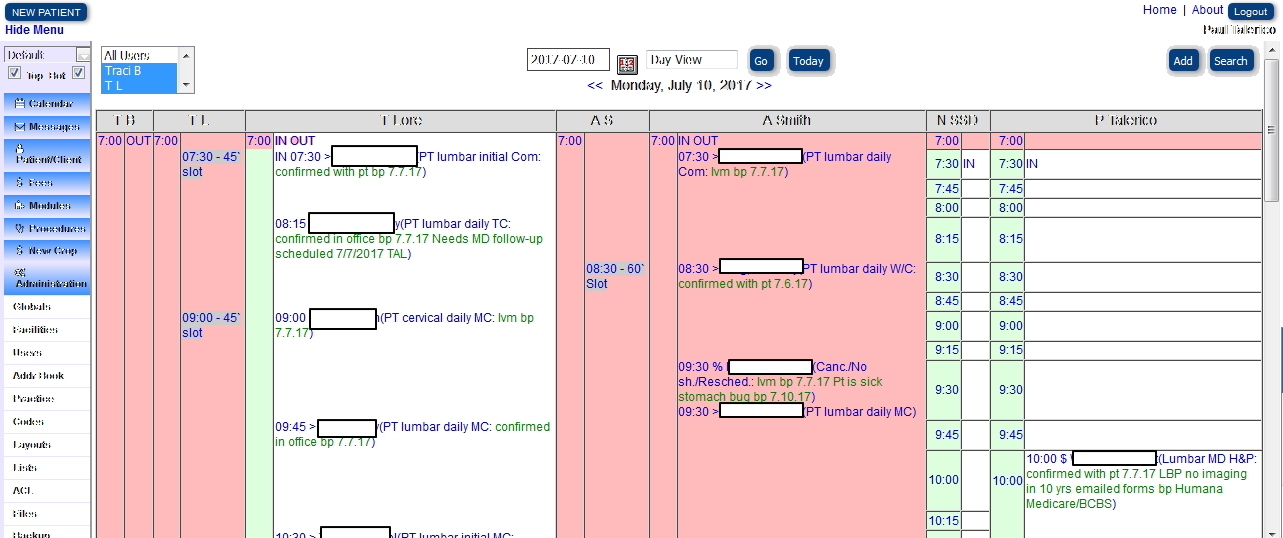Open the Default layout dropdown
The width and height of the screenshot is (1283, 538).
[x=47, y=55]
